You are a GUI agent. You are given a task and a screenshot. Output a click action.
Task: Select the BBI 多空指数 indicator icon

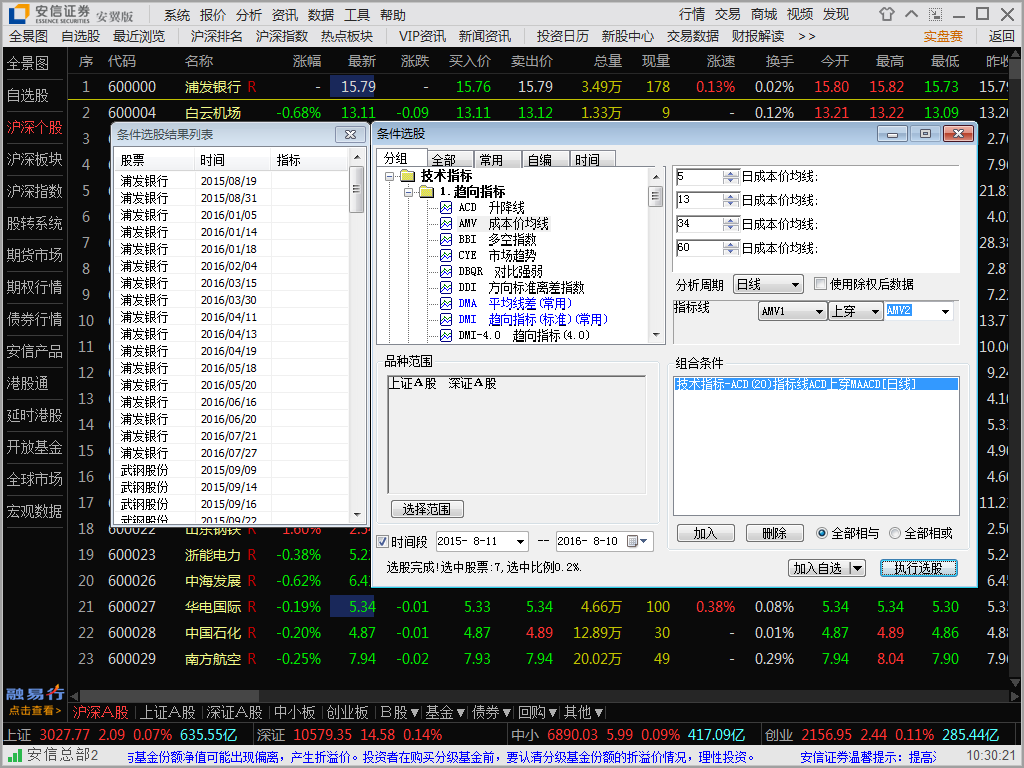coord(446,240)
